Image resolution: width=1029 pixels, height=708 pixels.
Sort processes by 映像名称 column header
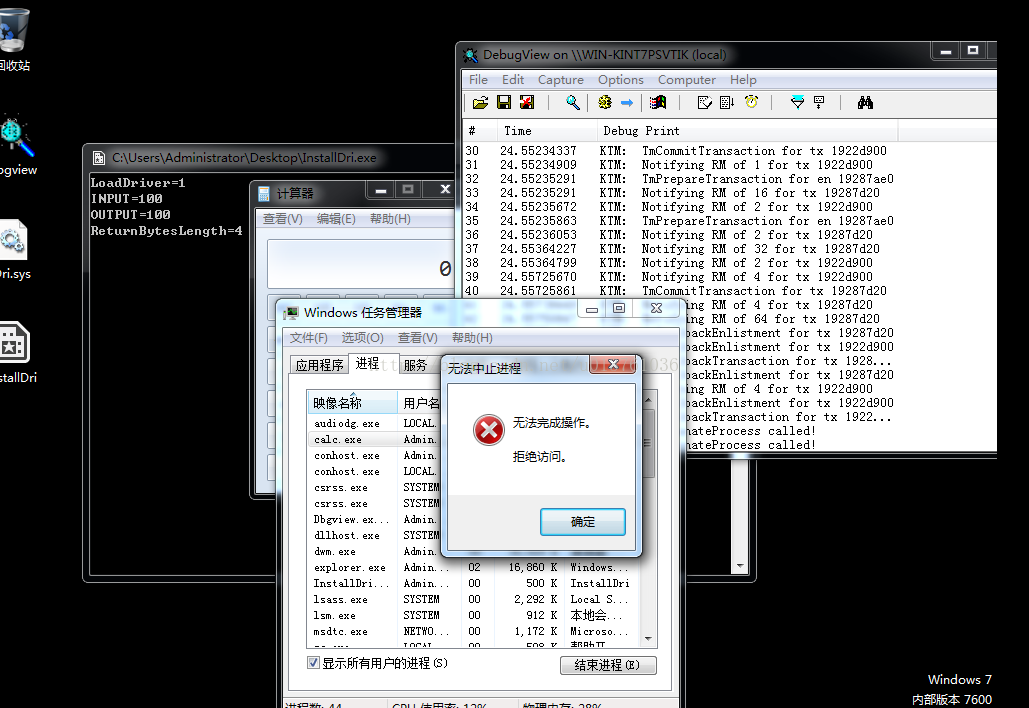(x=352, y=402)
